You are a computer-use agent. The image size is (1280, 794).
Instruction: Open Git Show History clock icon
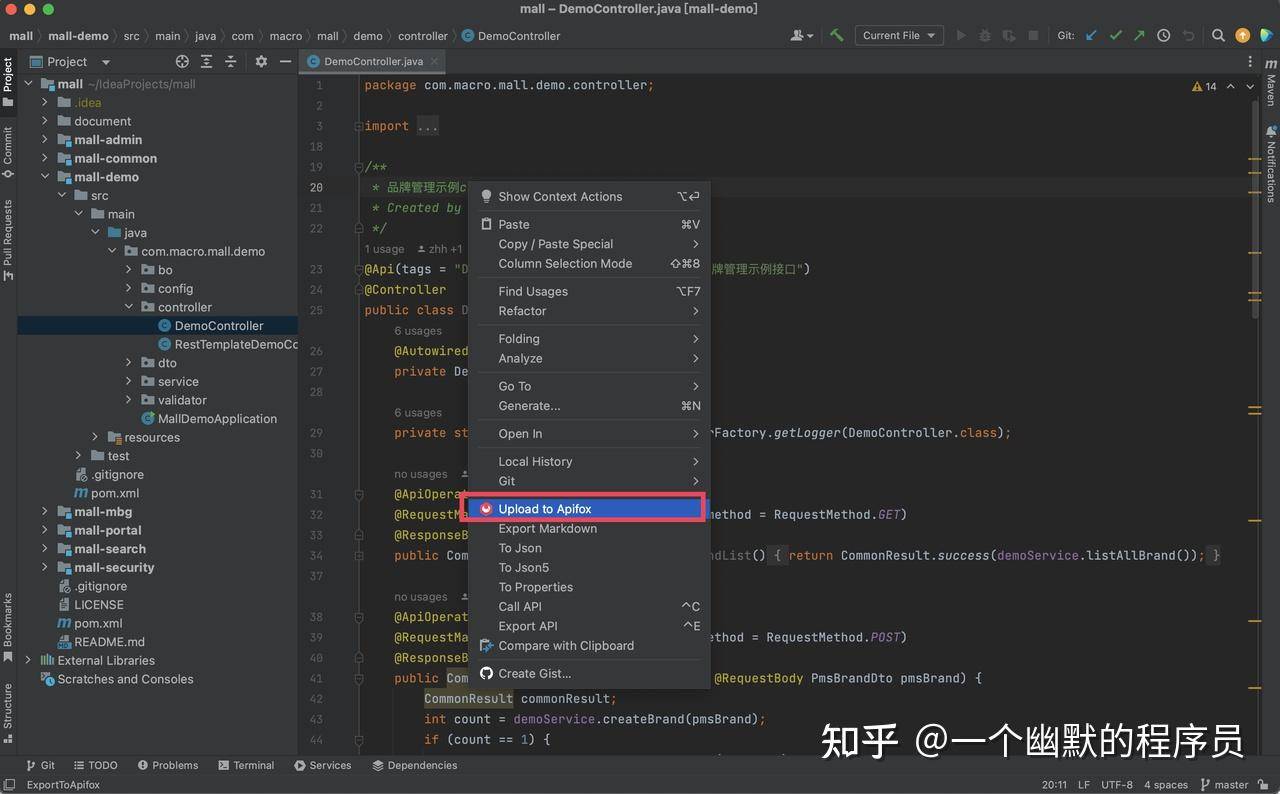click(1163, 35)
